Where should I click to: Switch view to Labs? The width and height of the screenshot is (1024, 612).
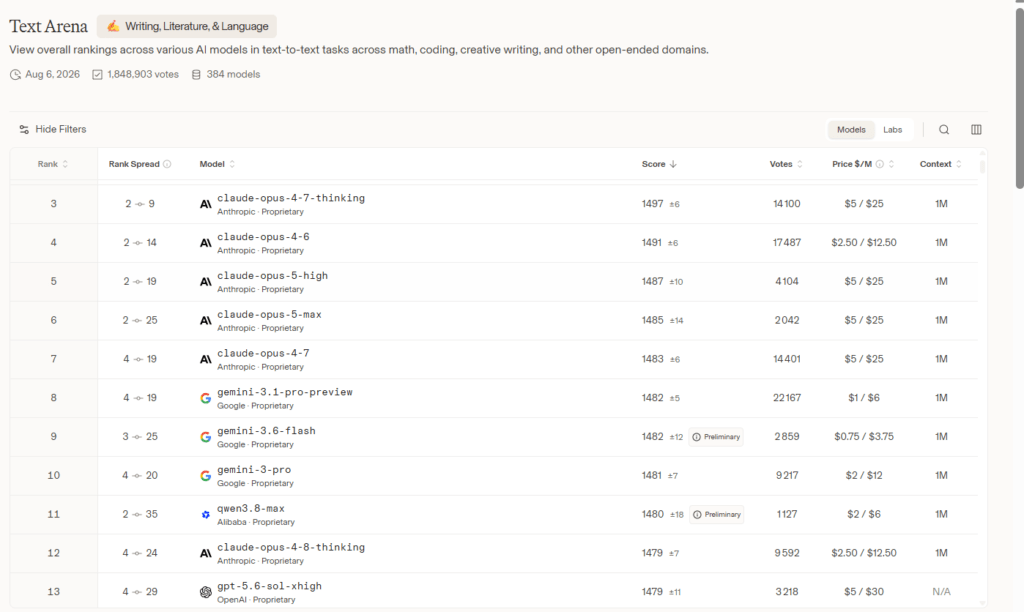pos(892,129)
